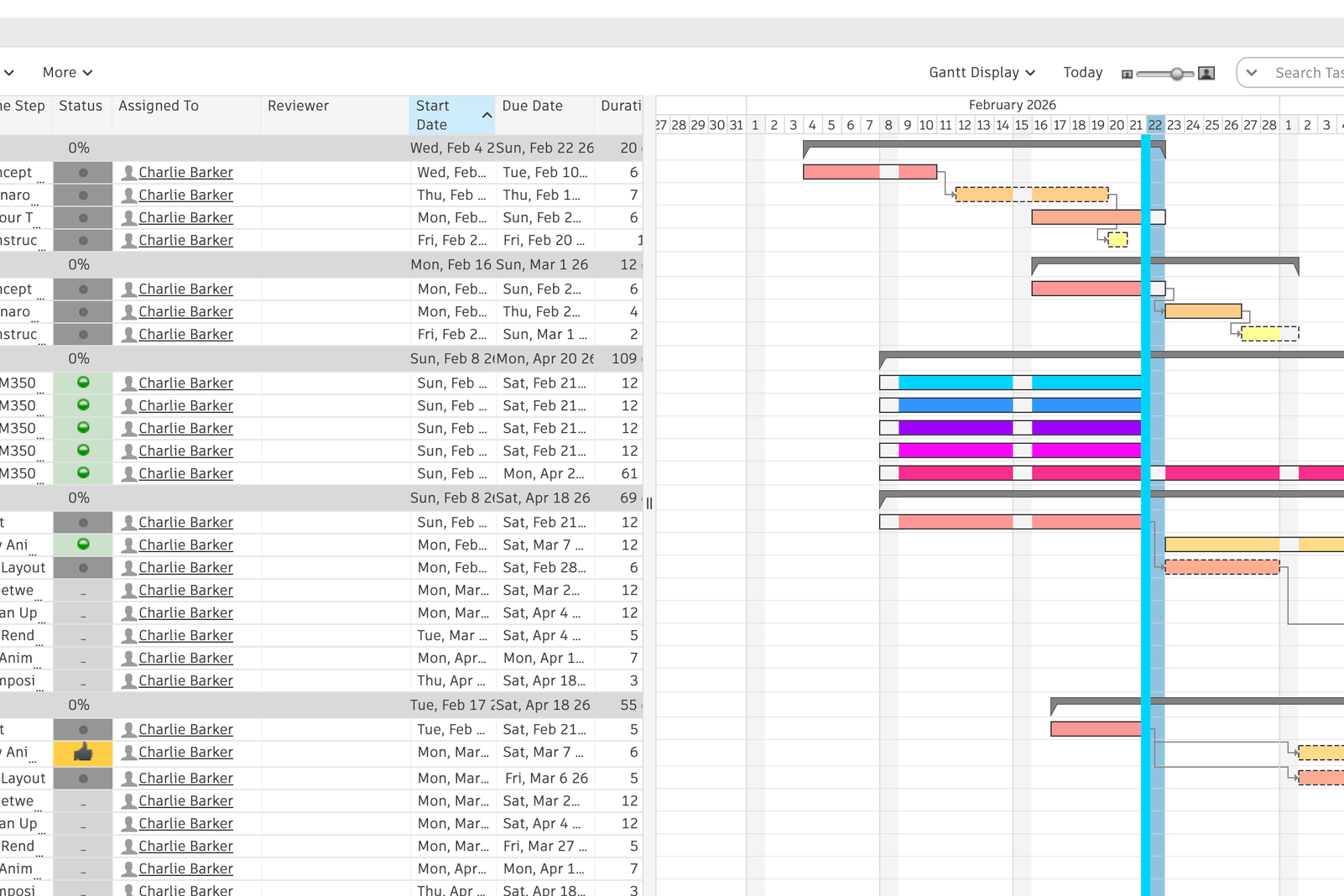
Task: Click the gray status dot on the Layout task
Action: click(83, 567)
